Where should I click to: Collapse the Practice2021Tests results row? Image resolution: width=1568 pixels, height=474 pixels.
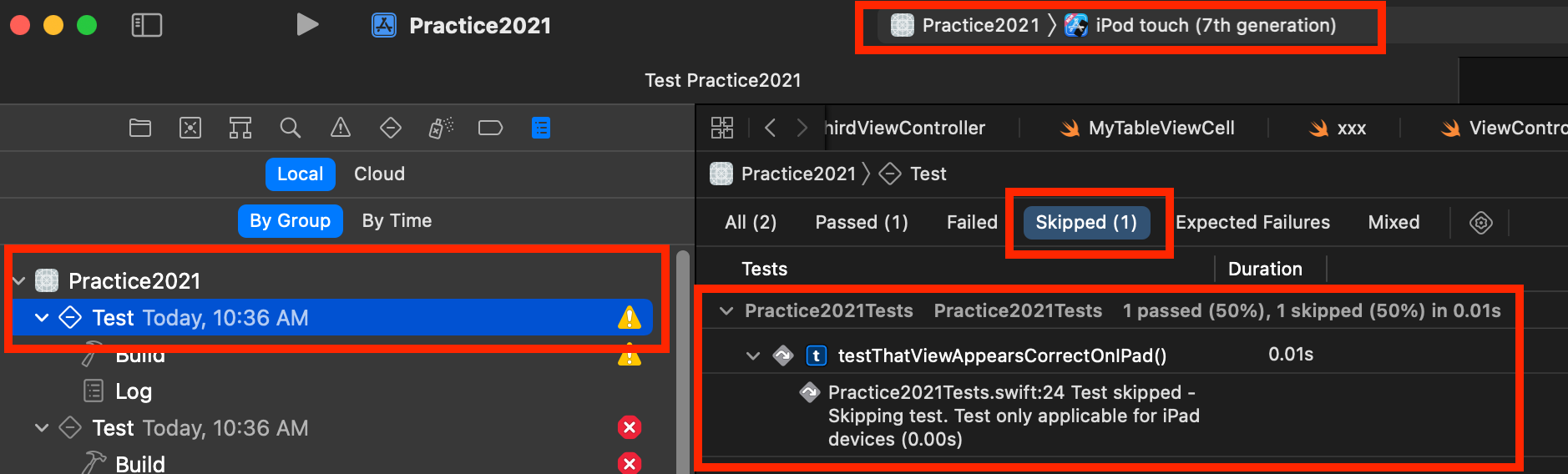[726, 311]
